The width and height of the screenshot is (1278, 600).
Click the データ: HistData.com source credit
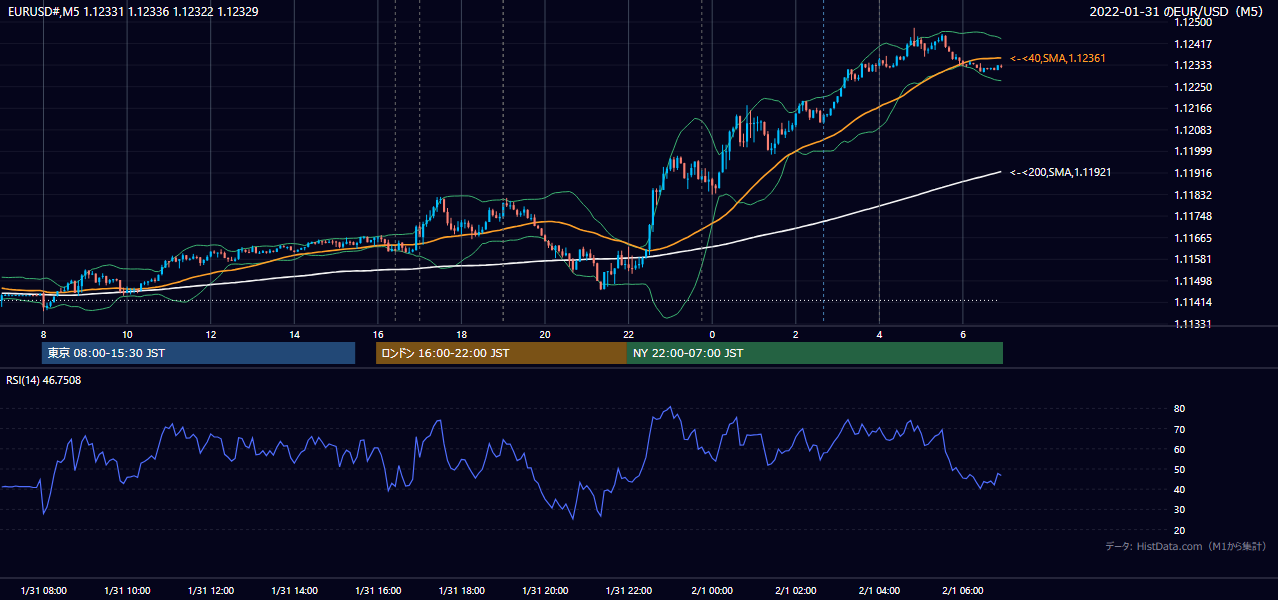pyautogui.click(x=1185, y=546)
